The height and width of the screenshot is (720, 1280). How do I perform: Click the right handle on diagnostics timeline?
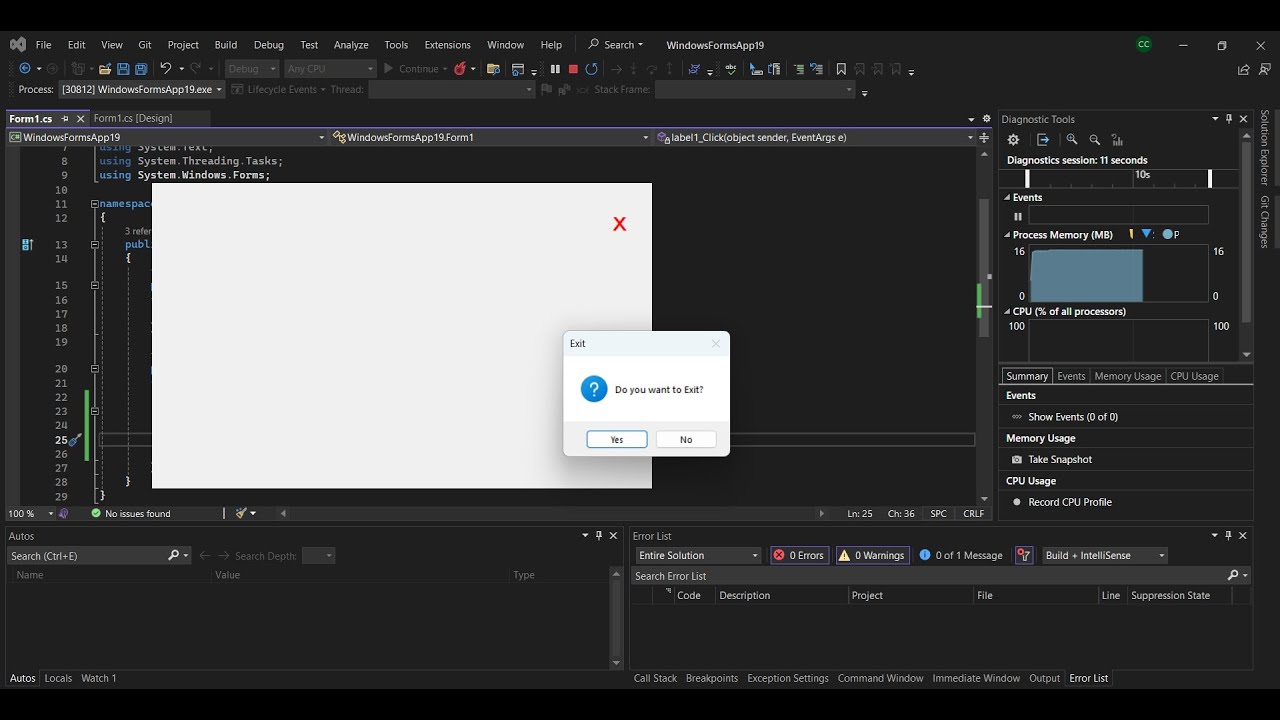coord(1210,178)
